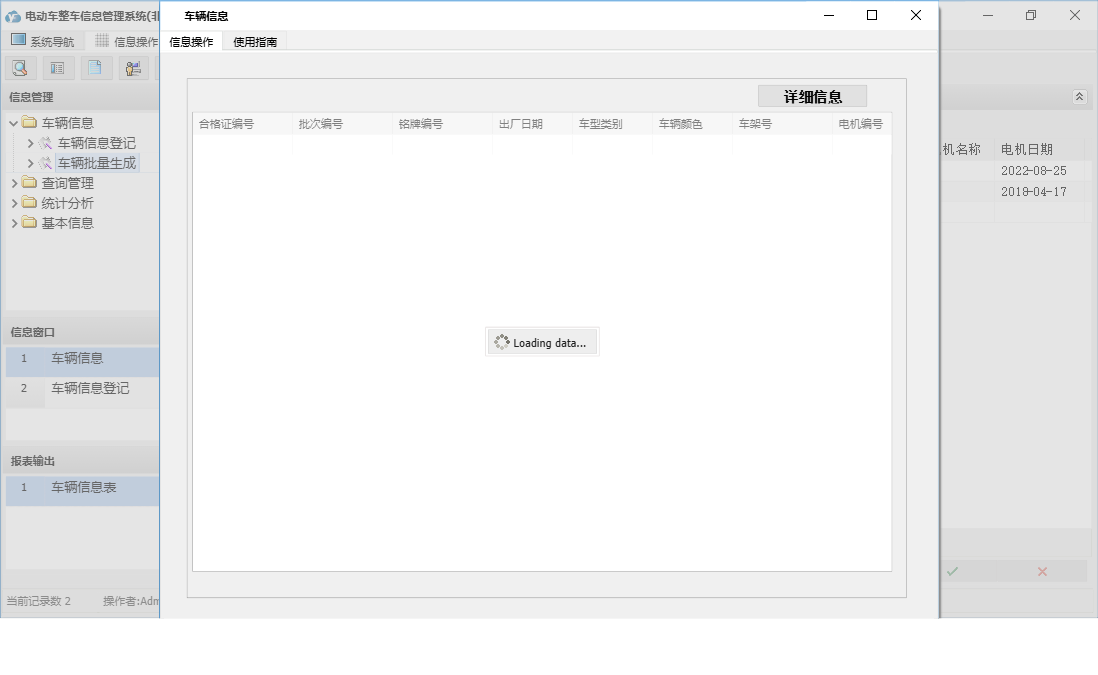
Task: Open the document toolbar icon
Action: [95, 67]
